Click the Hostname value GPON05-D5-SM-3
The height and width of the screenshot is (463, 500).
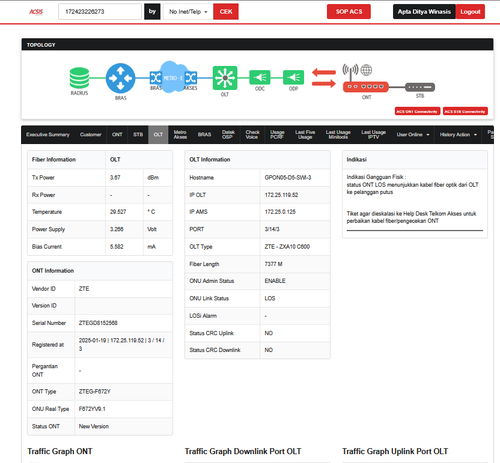point(288,178)
